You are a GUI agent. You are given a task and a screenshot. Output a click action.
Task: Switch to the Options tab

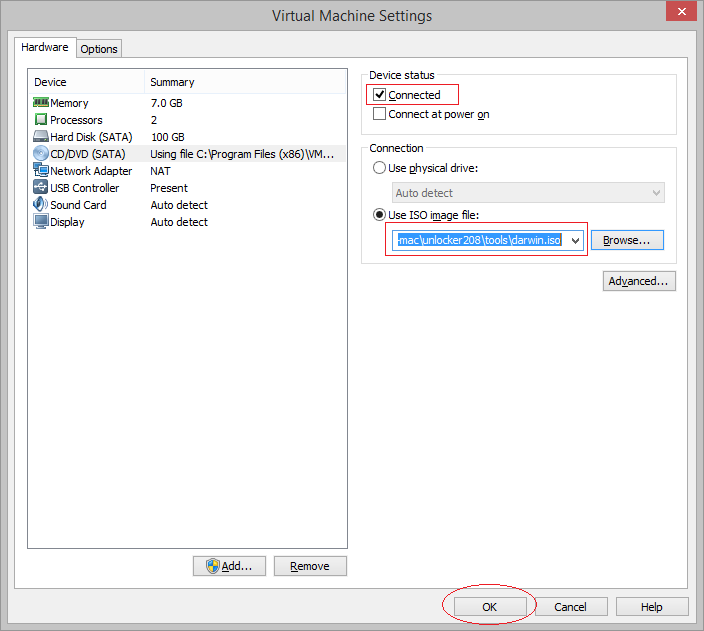99,49
